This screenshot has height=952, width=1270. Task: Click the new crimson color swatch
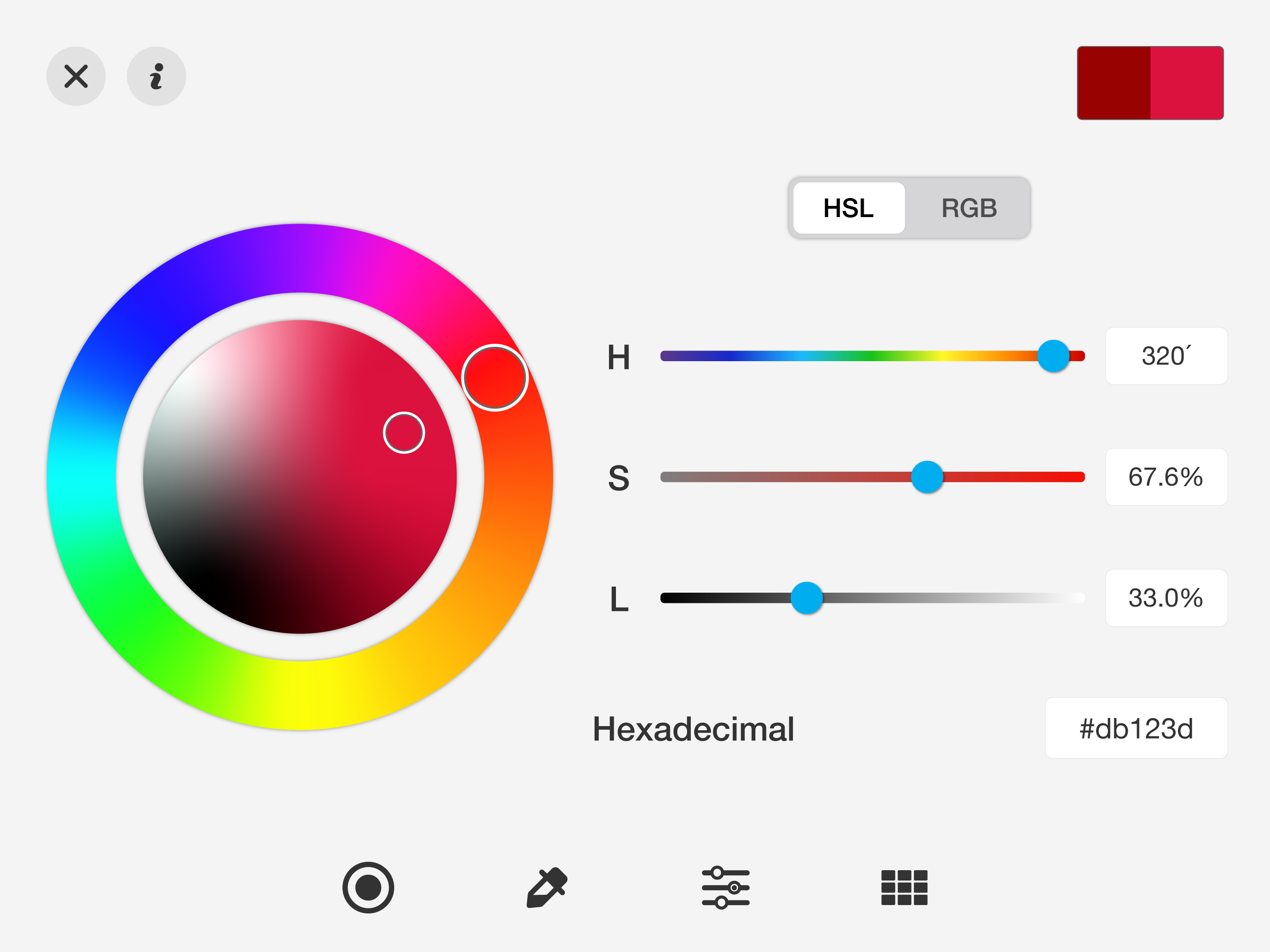(x=1187, y=83)
